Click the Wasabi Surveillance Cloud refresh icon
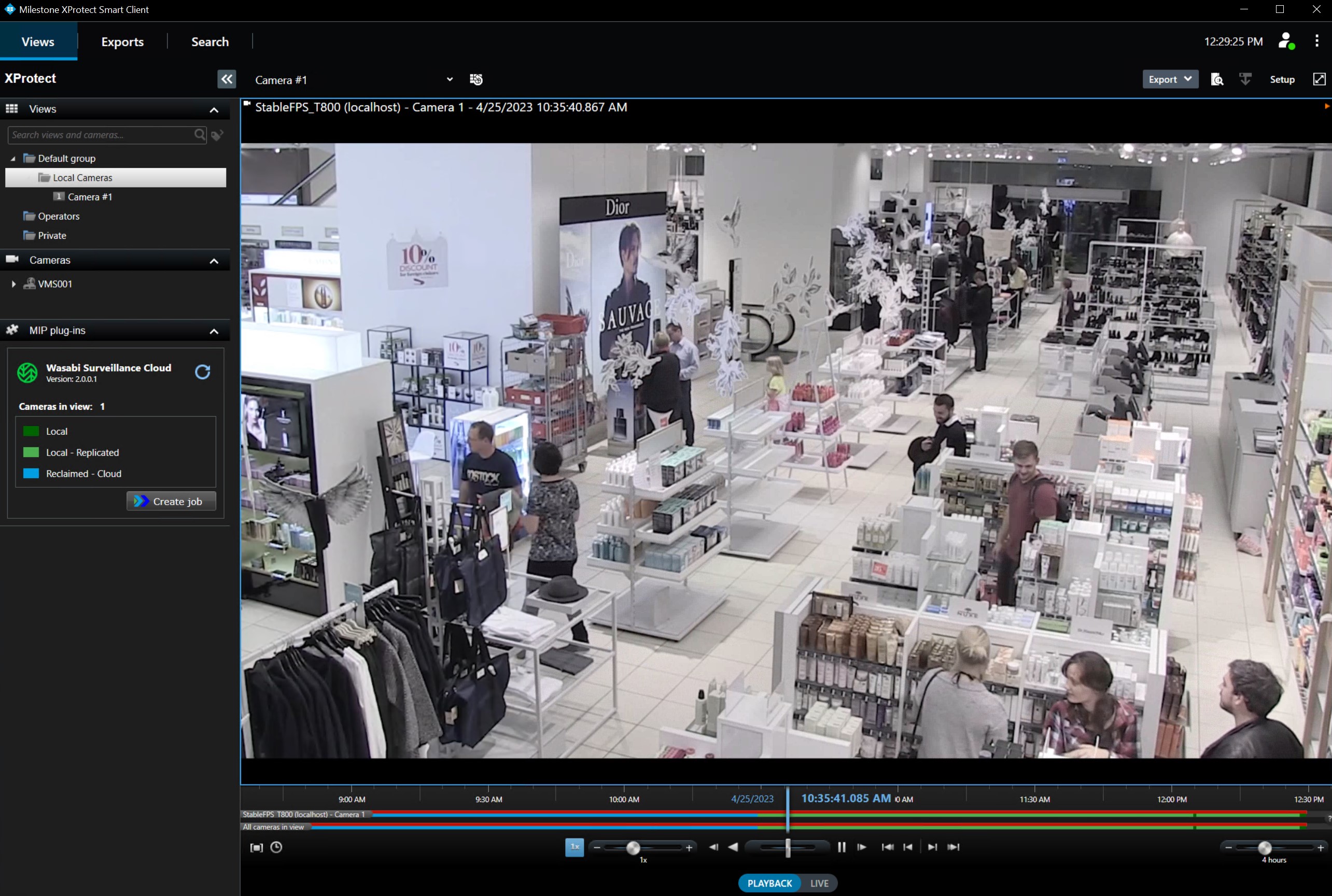The height and width of the screenshot is (896, 1332). (x=203, y=371)
